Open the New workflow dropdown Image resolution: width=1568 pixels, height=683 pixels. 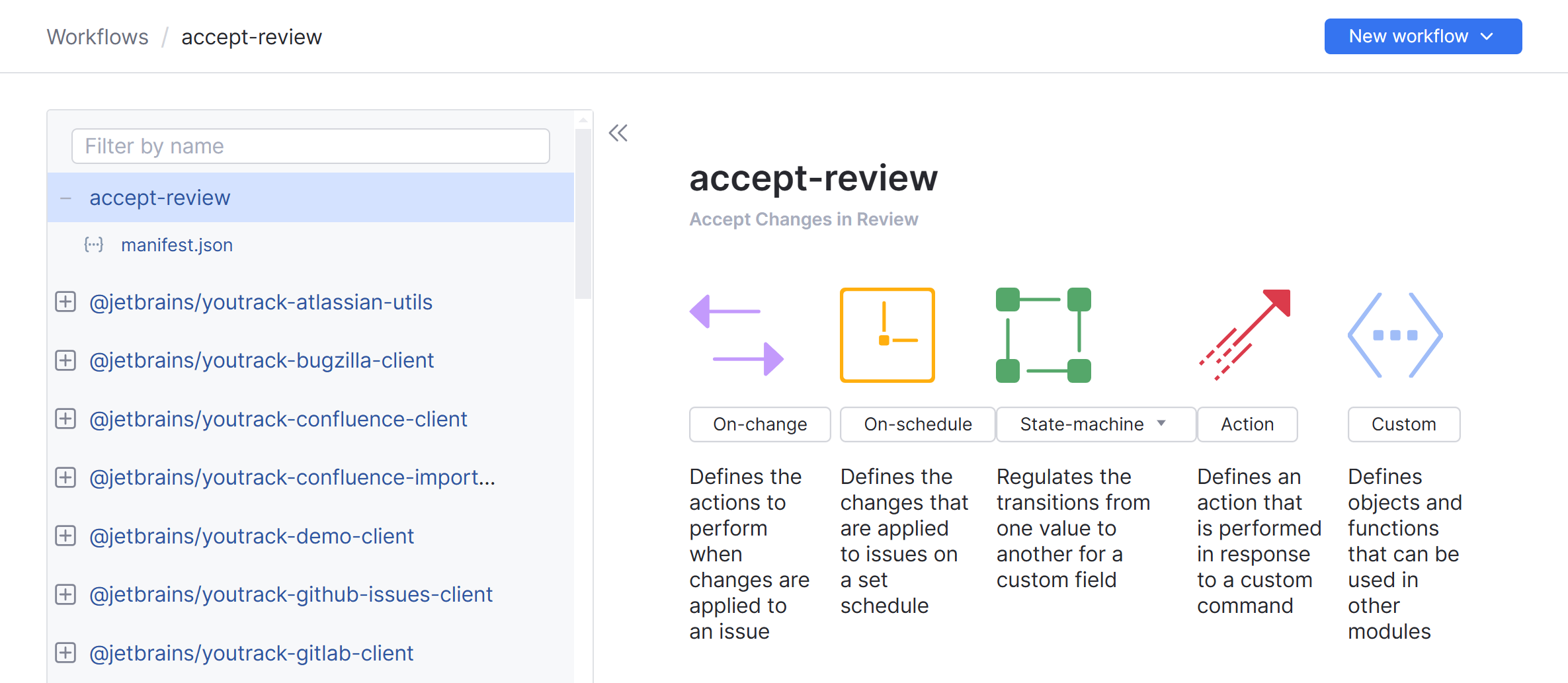click(x=1423, y=36)
